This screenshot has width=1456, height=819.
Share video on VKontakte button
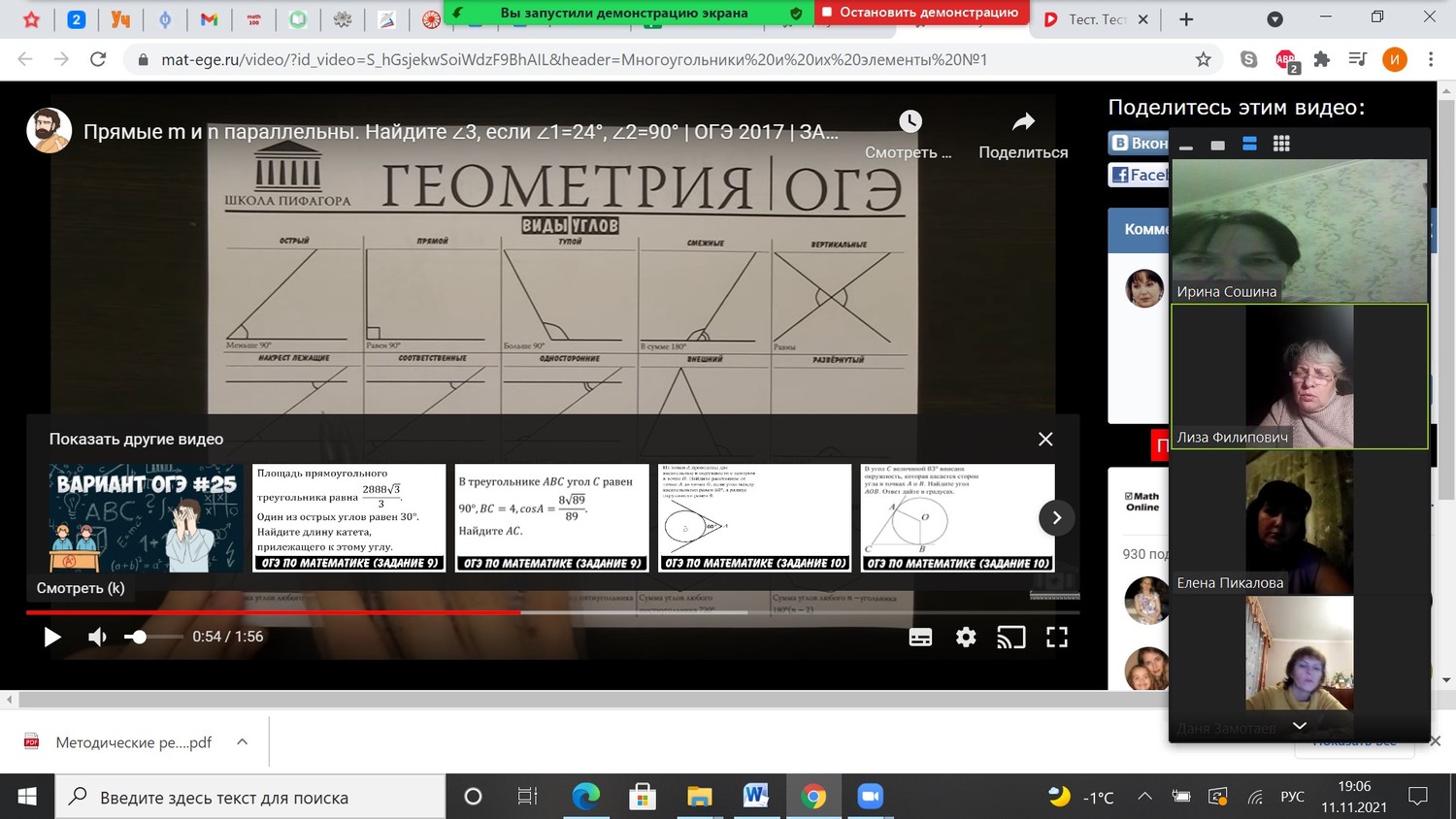point(1139,143)
